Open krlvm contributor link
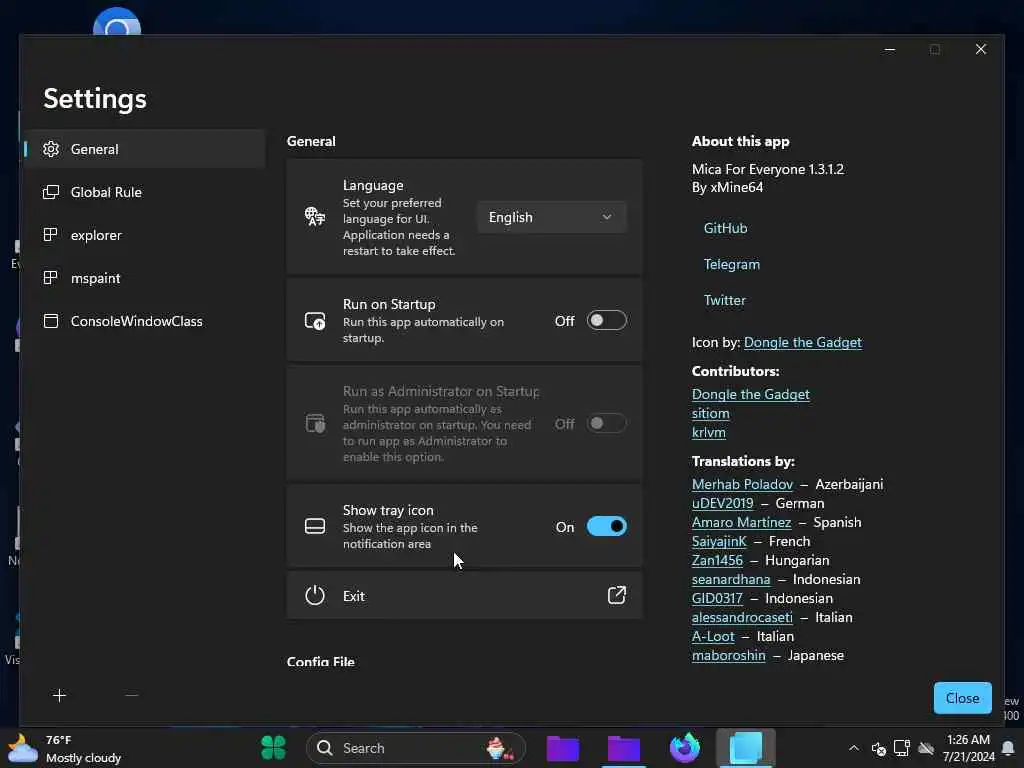1024x768 pixels. [x=709, y=432]
